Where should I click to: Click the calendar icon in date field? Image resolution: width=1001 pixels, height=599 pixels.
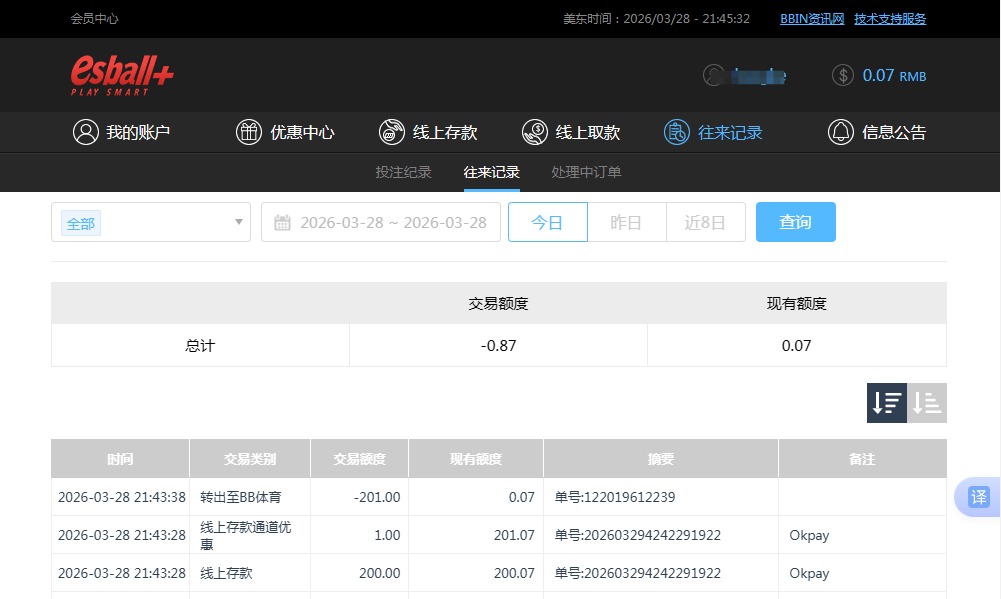tap(282, 222)
